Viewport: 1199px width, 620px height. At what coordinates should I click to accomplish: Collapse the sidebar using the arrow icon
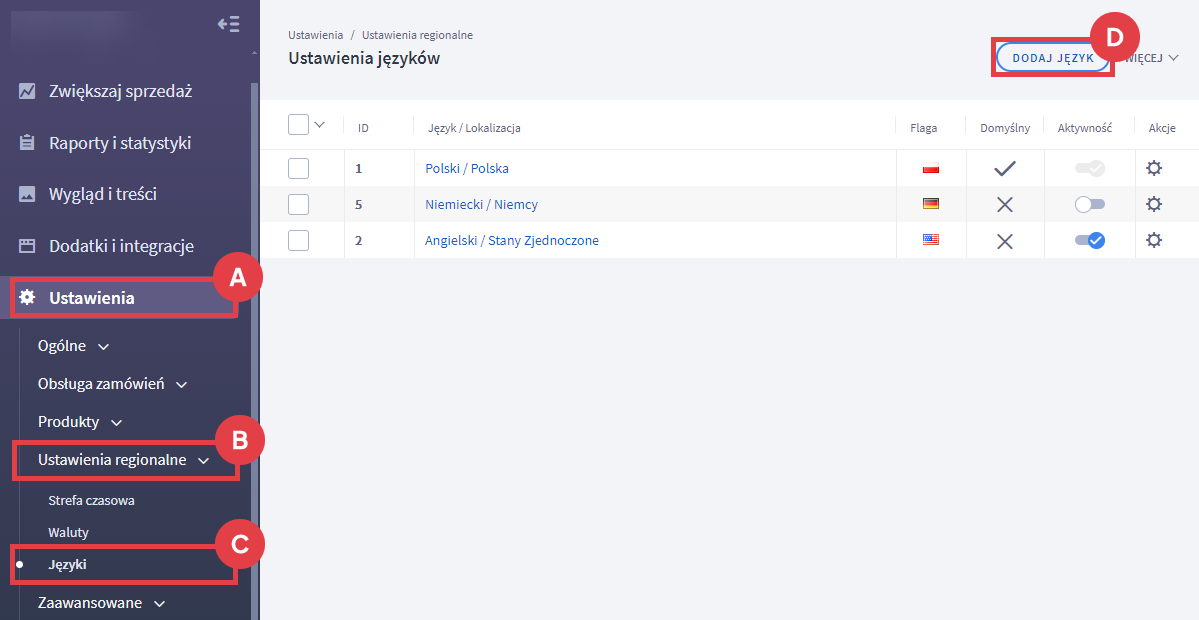pos(228,24)
